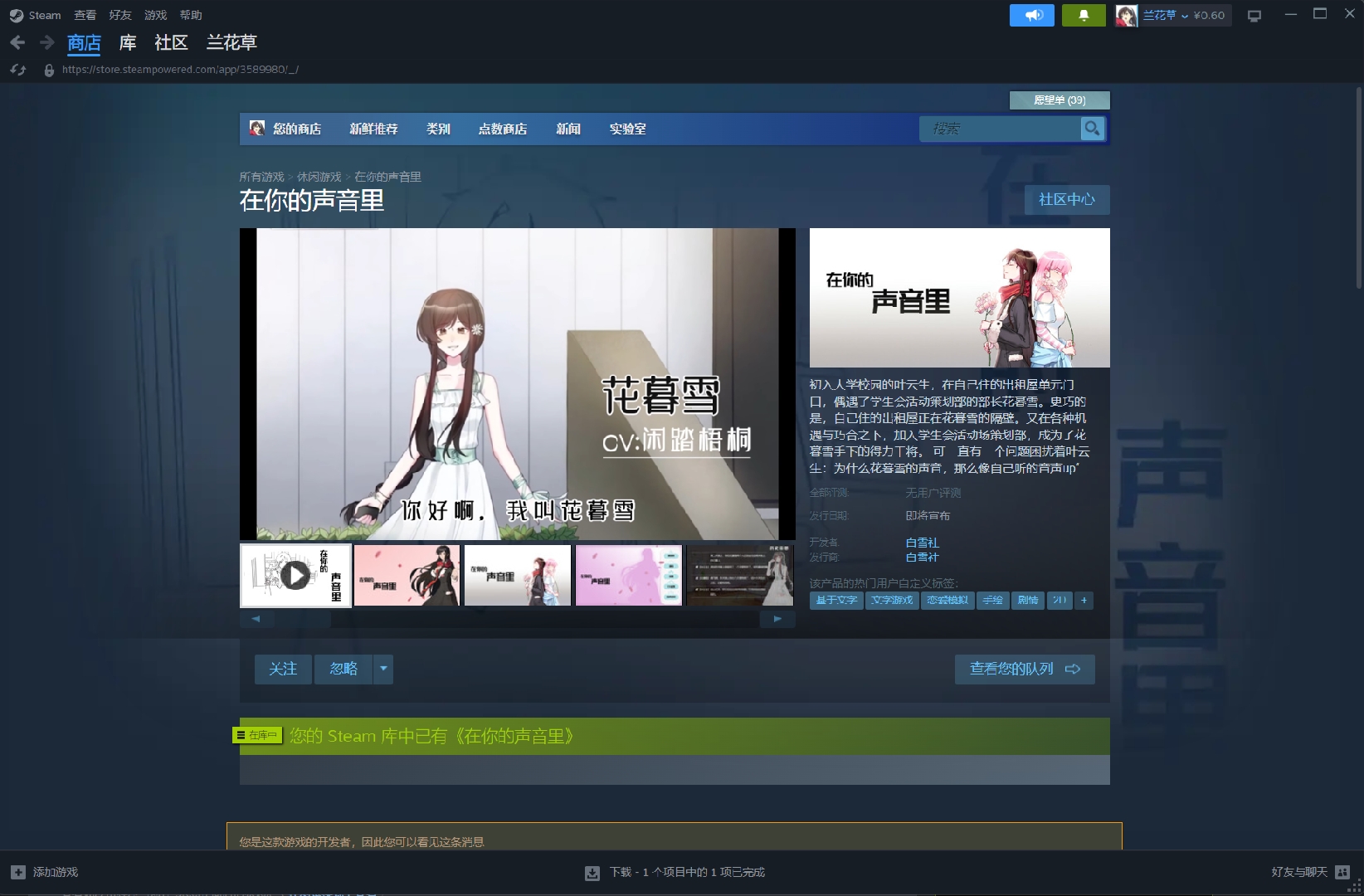Click the 下载 status text in bottom bar

[x=687, y=873]
